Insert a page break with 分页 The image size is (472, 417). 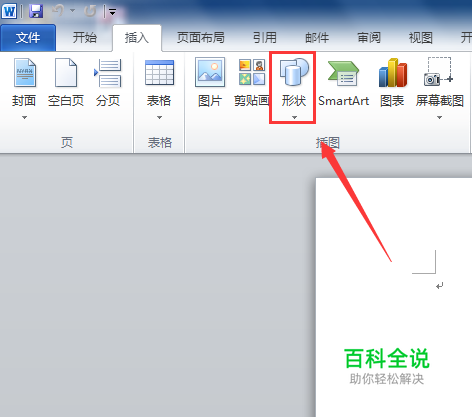pyautogui.click(x=108, y=83)
